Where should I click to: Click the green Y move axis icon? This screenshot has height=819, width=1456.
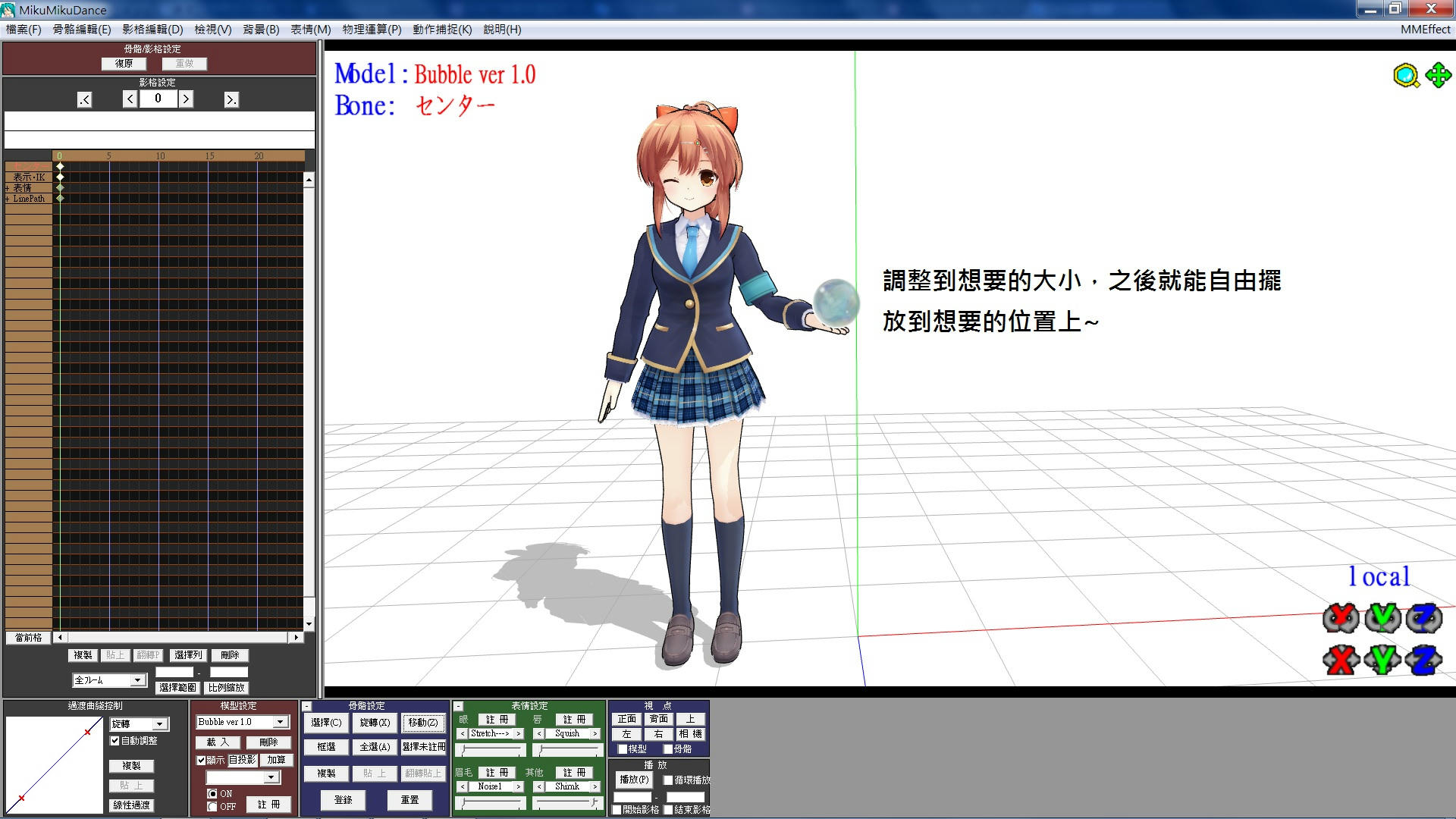tap(1382, 660)
